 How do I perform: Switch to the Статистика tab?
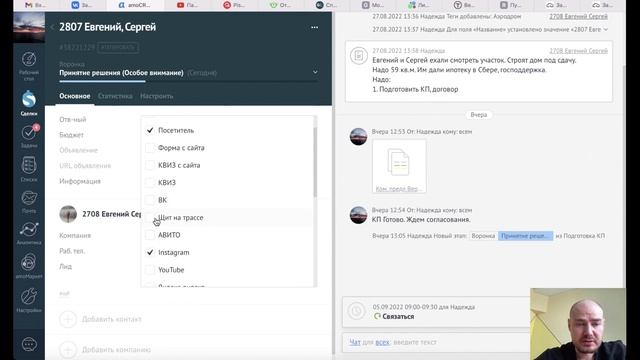[x=115, y=96]
